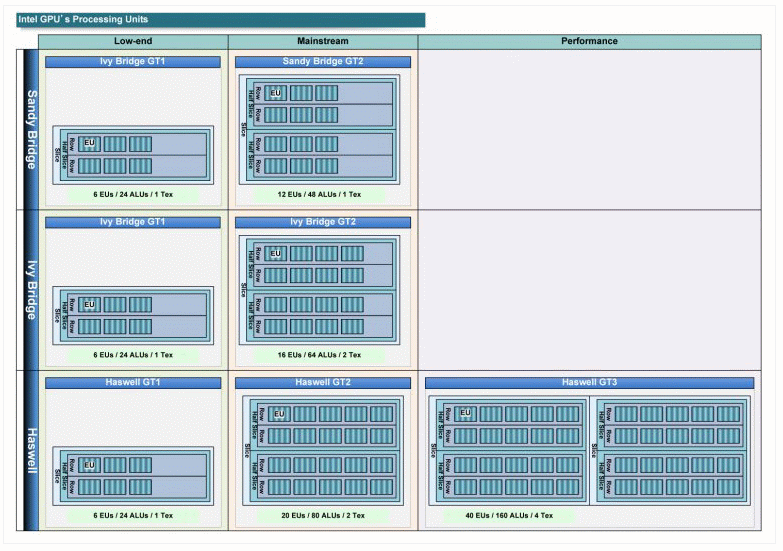The image size is (783, 551).
Task: Click the vertical "Sandy Bridge" row label
Action: pyautogui.click(x=31, y=129)
